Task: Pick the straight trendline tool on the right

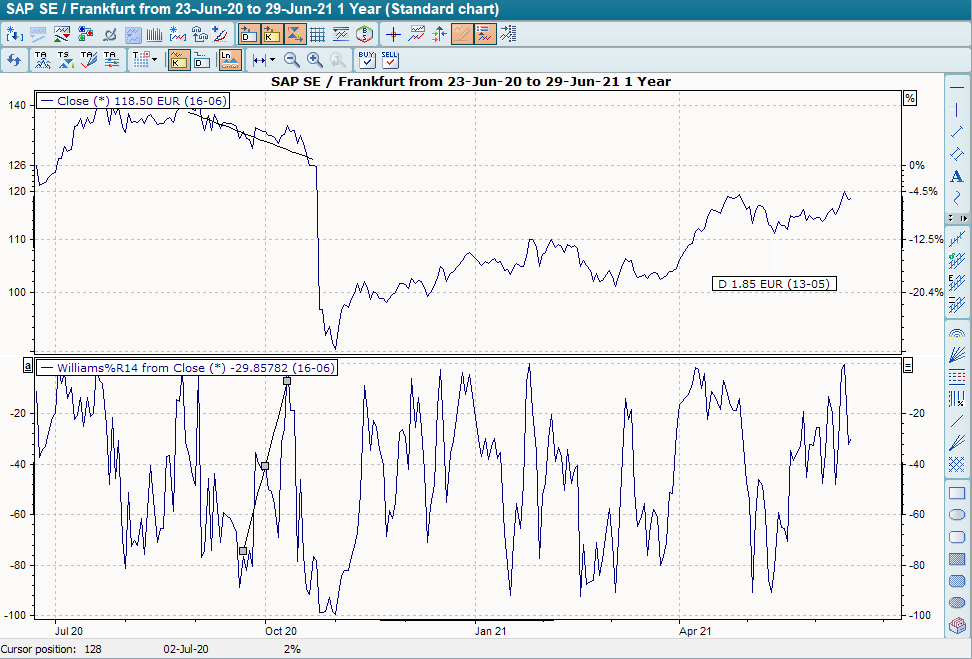Action: point(956,132)
